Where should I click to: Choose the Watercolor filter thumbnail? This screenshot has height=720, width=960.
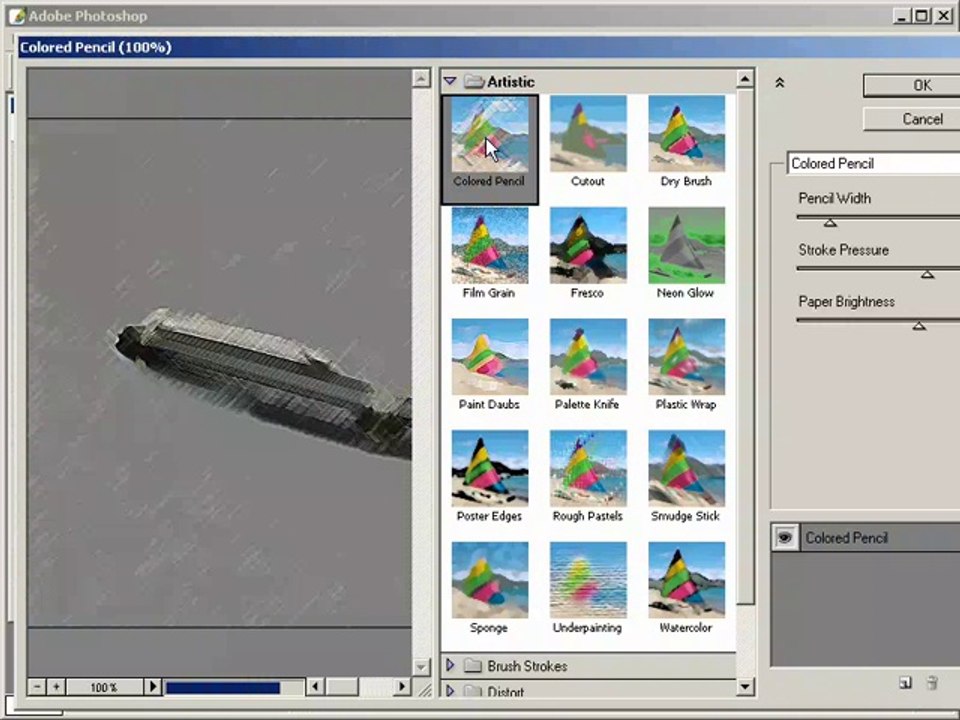686,580
